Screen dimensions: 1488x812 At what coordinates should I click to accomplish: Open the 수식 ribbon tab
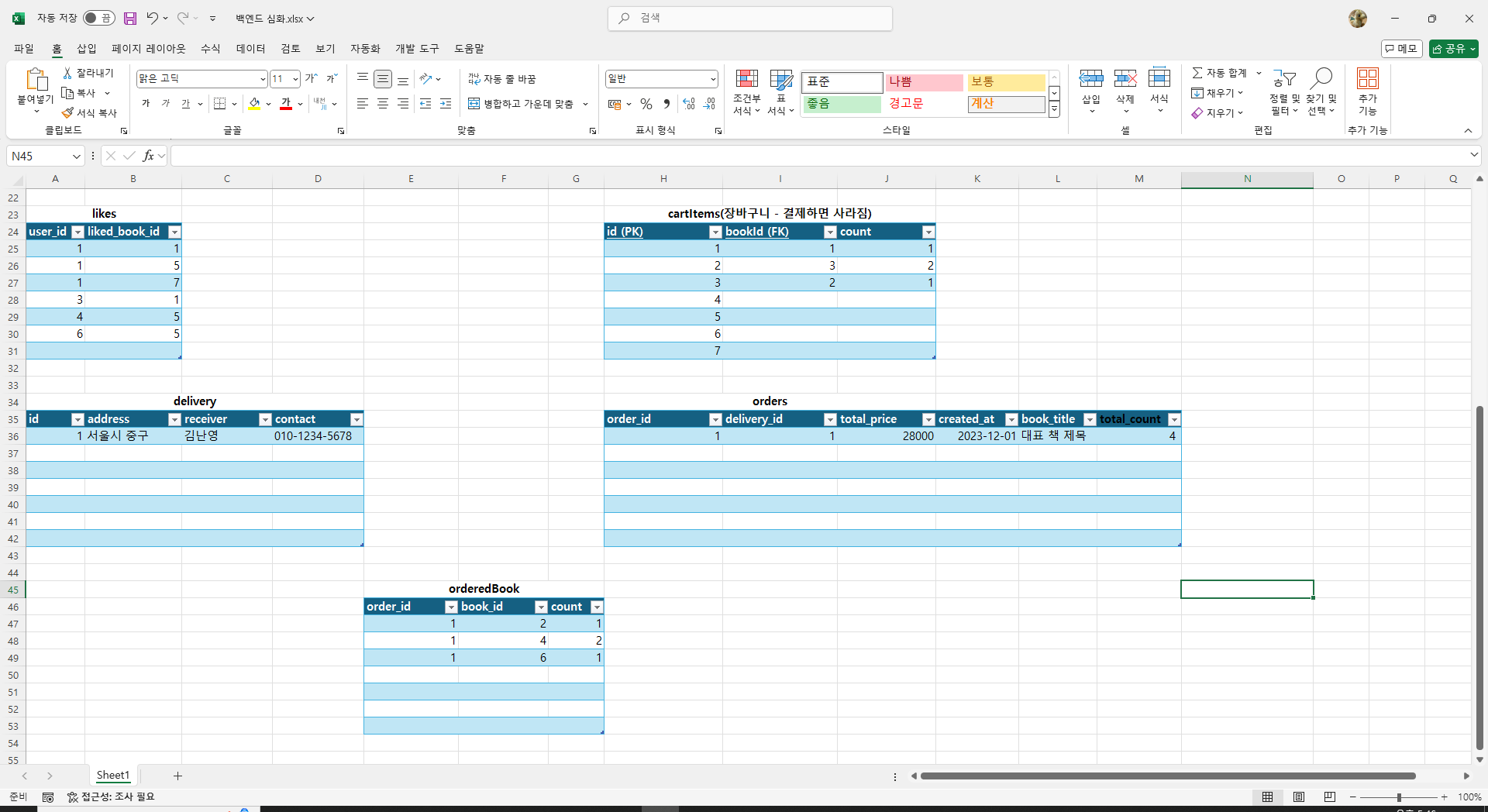point(211,49)
